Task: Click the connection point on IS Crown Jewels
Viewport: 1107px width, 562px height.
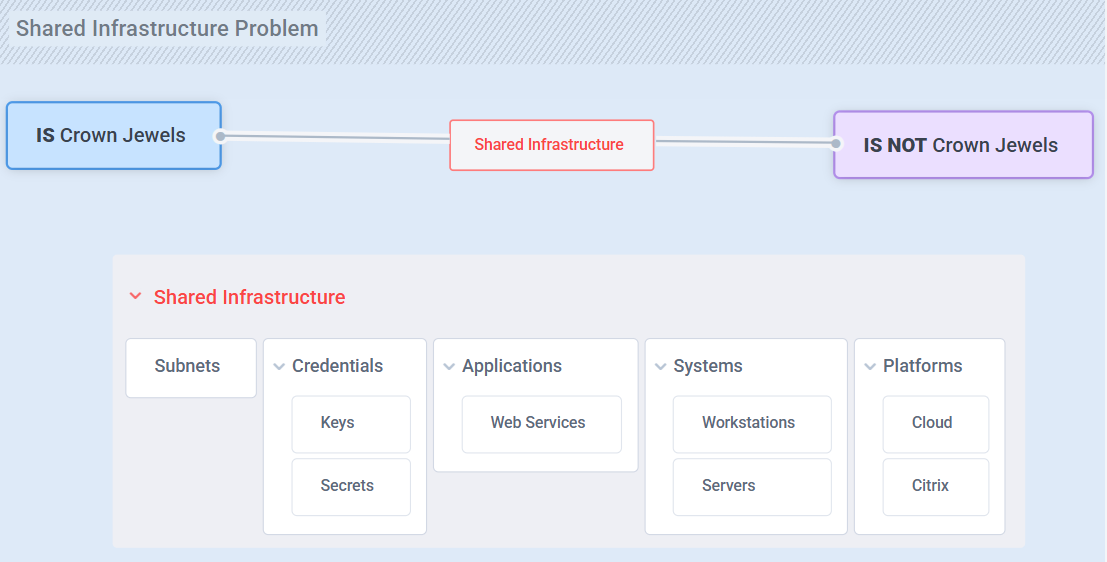Action: point(220,136)
